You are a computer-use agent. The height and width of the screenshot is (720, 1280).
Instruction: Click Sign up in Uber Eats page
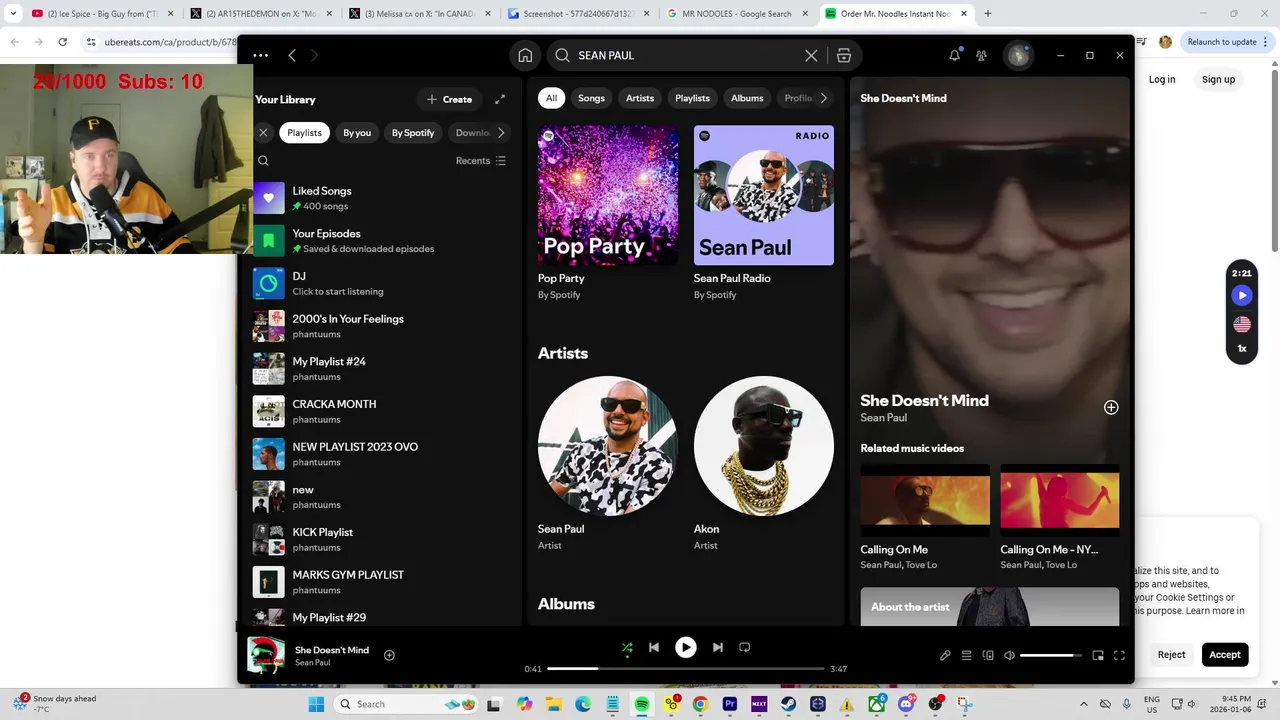point(1218,79)
